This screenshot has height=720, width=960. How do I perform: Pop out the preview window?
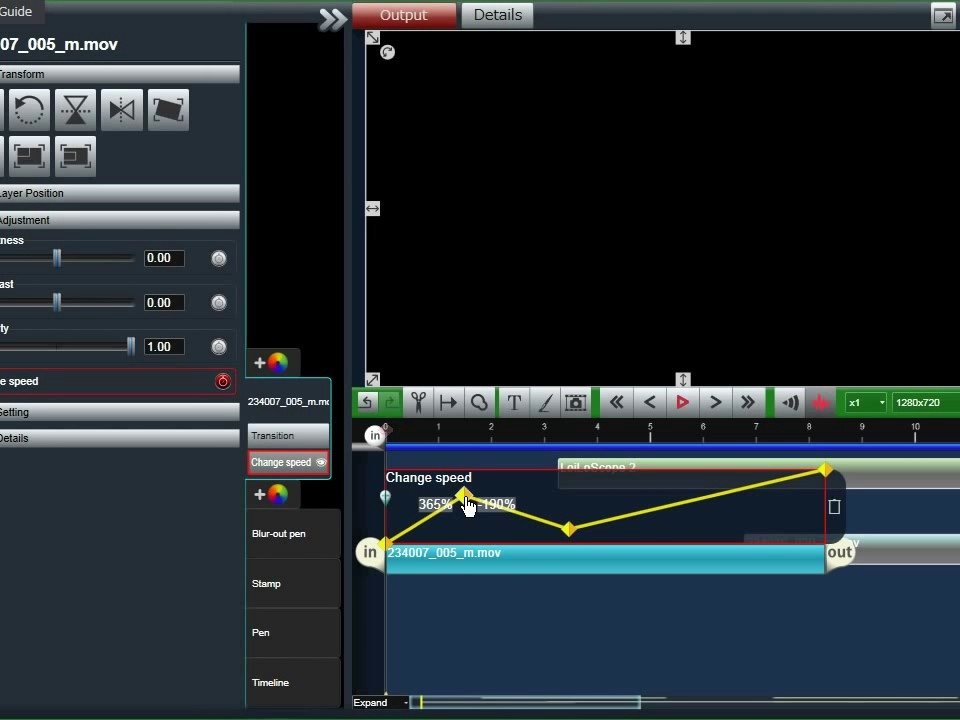click(x=943, y=16)
